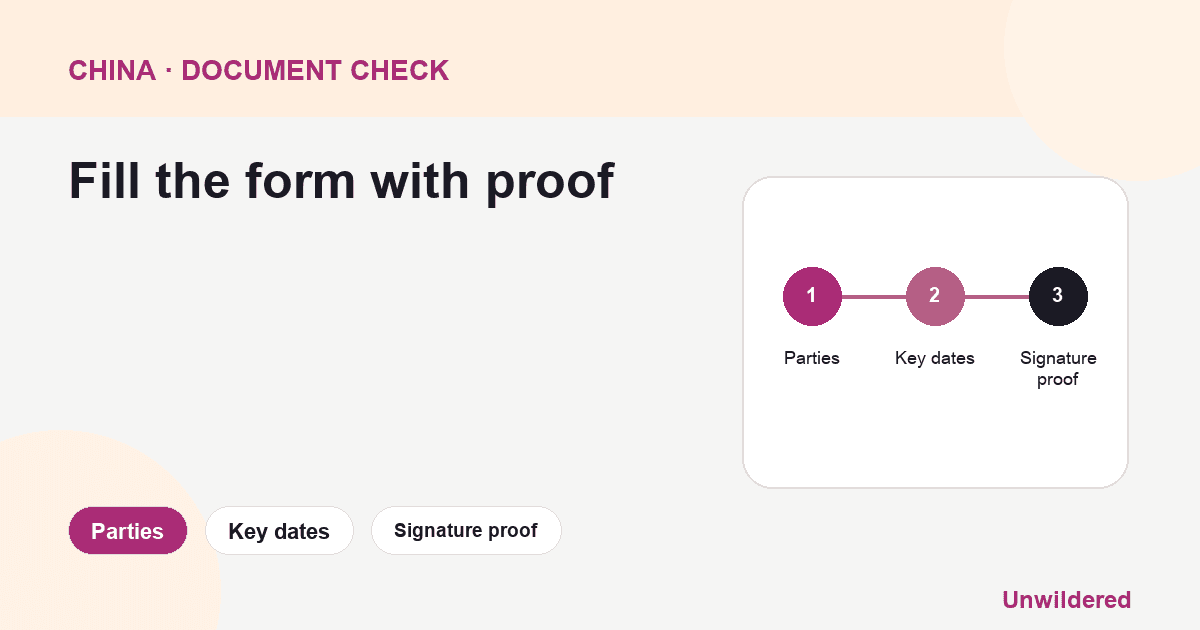The width and height of the screenshot is (1200, 630).
Task: Open the Unwildered brand link
Action: pos(1066,600)
